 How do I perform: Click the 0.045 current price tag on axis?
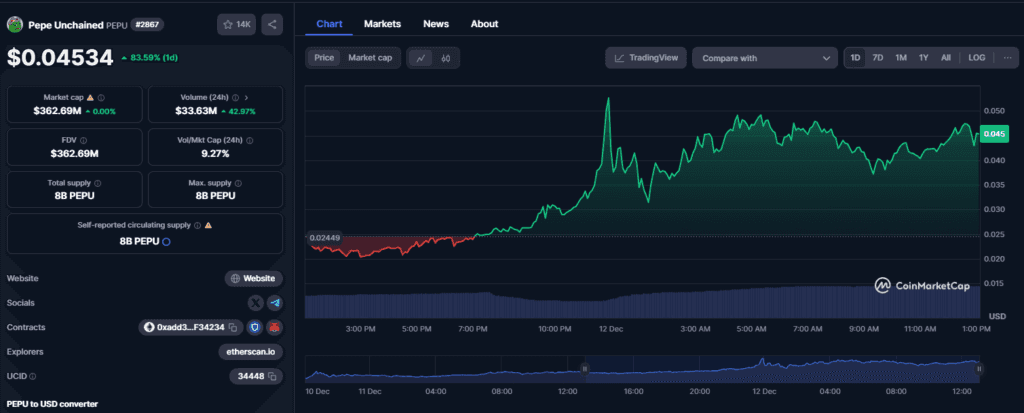click(x=994, y=134)
